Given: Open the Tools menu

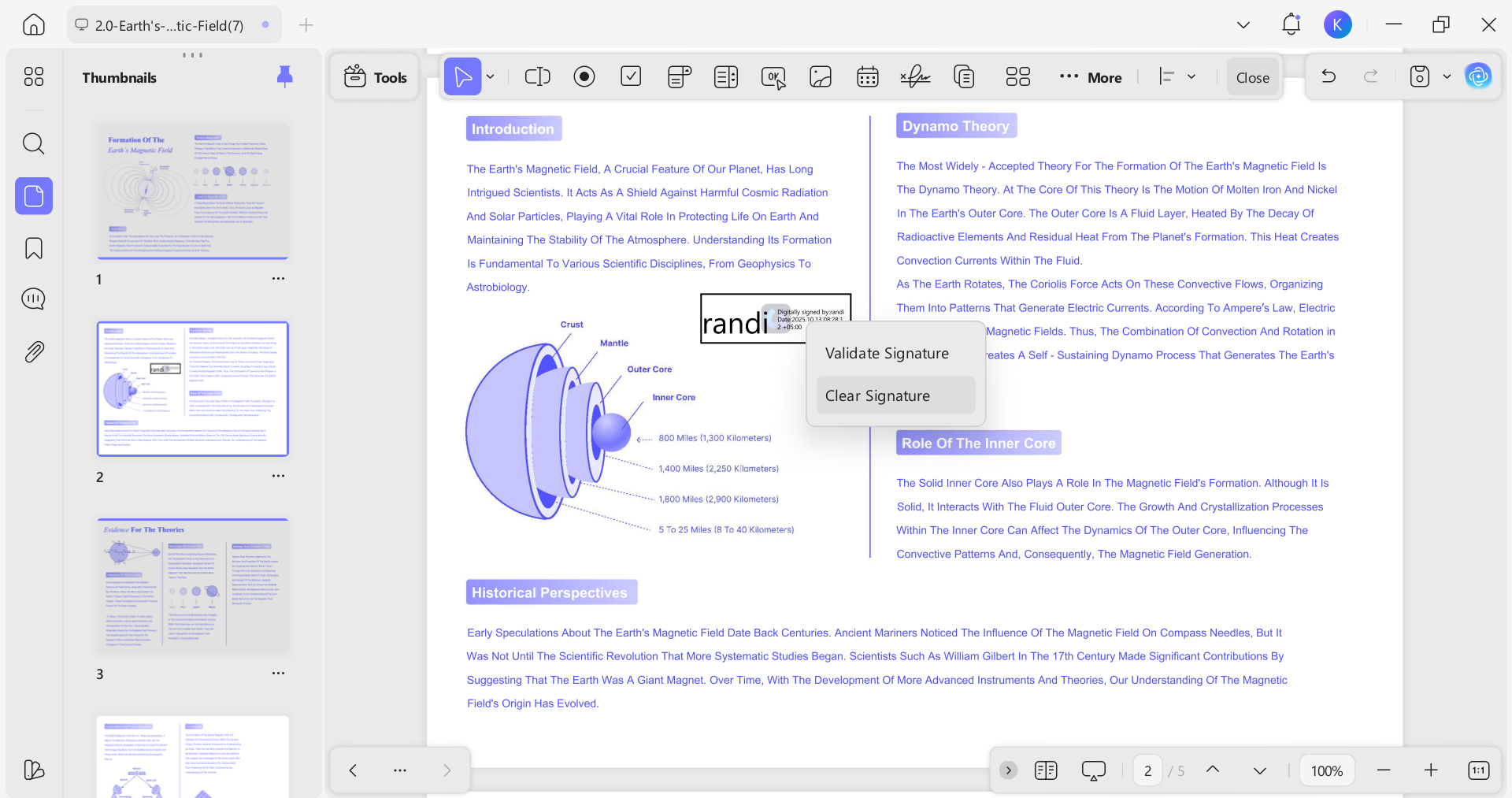Looking at the screenshot, I should click(376, 77).
